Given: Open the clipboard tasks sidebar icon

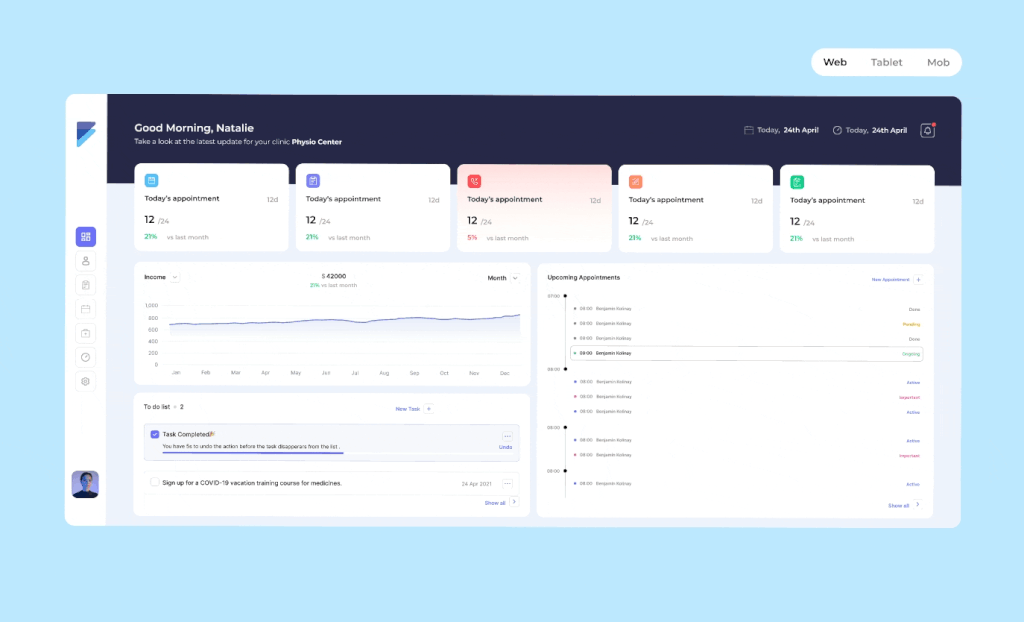Looking at the screenshot, I should [86, 285].
